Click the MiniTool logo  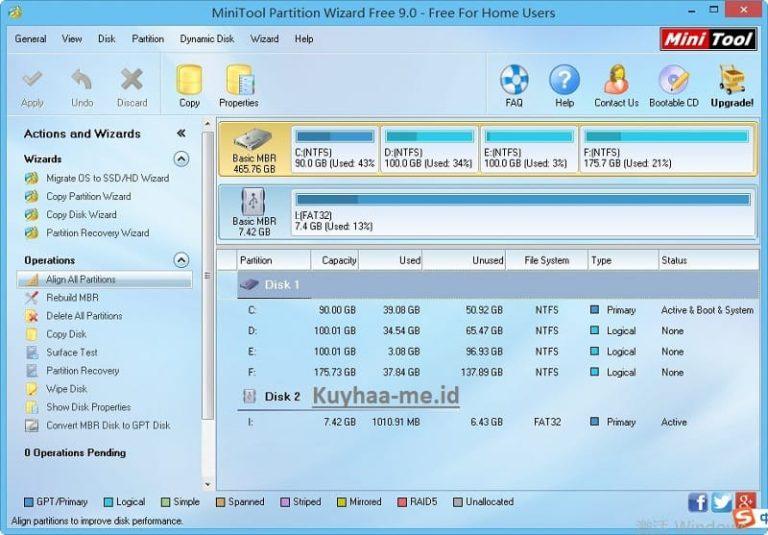tap(708, 39)
